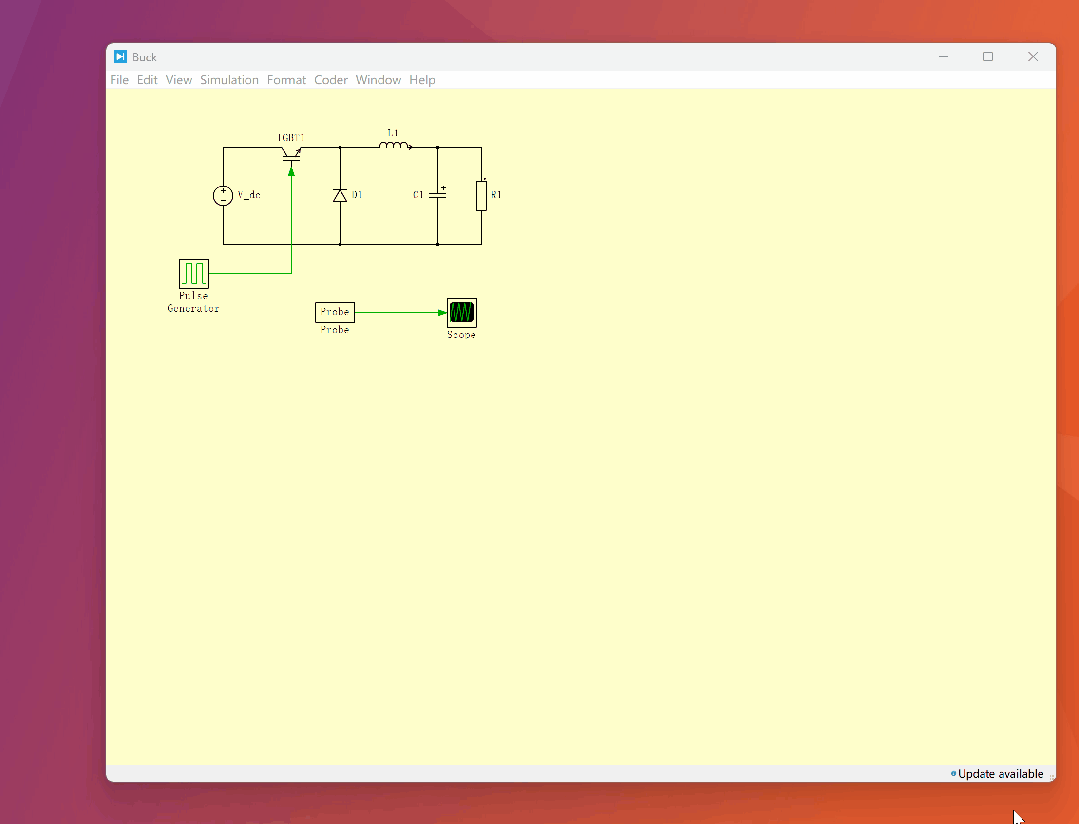Select the R1 resistor symbol
The width and height of the screenshot is (1079, 824).
pyautogui.click(x=482, y=196)
